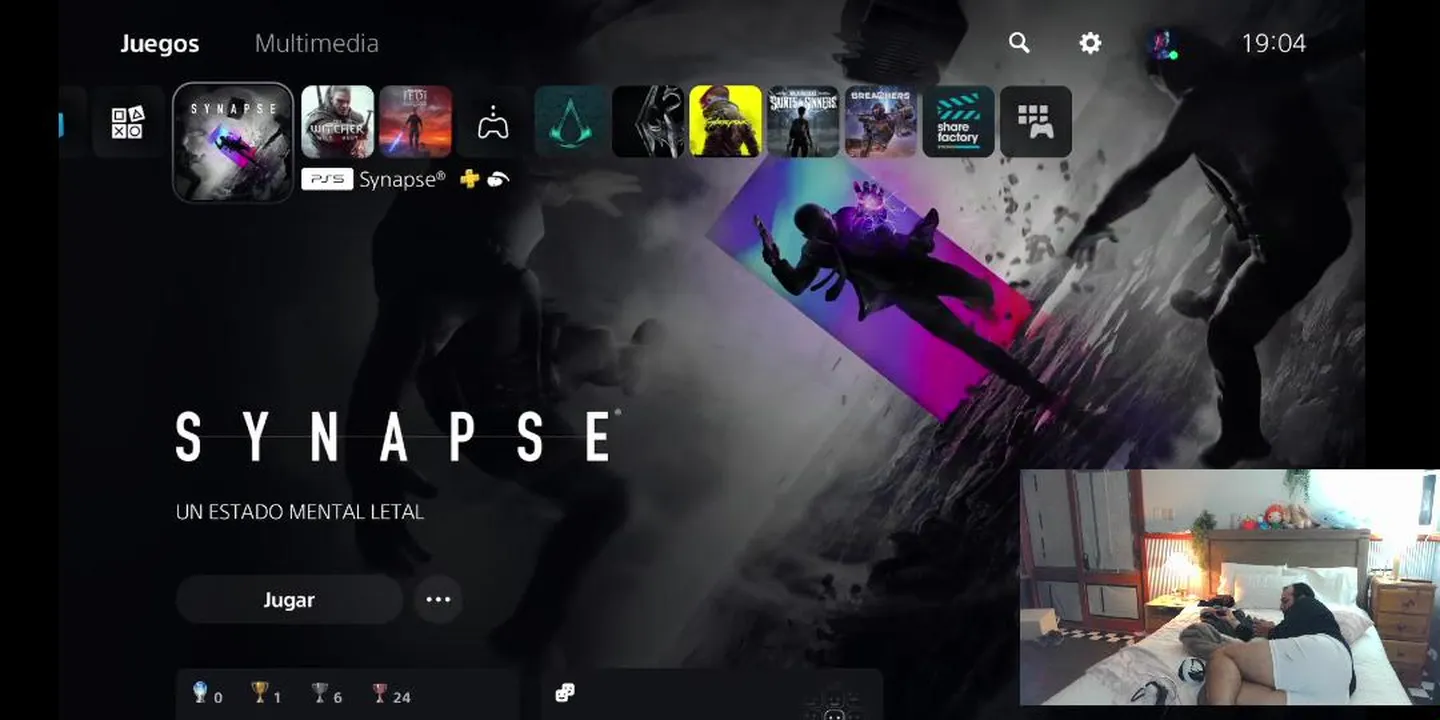
Task: Open the Share Factory app tile
Action: pos(958,122)
